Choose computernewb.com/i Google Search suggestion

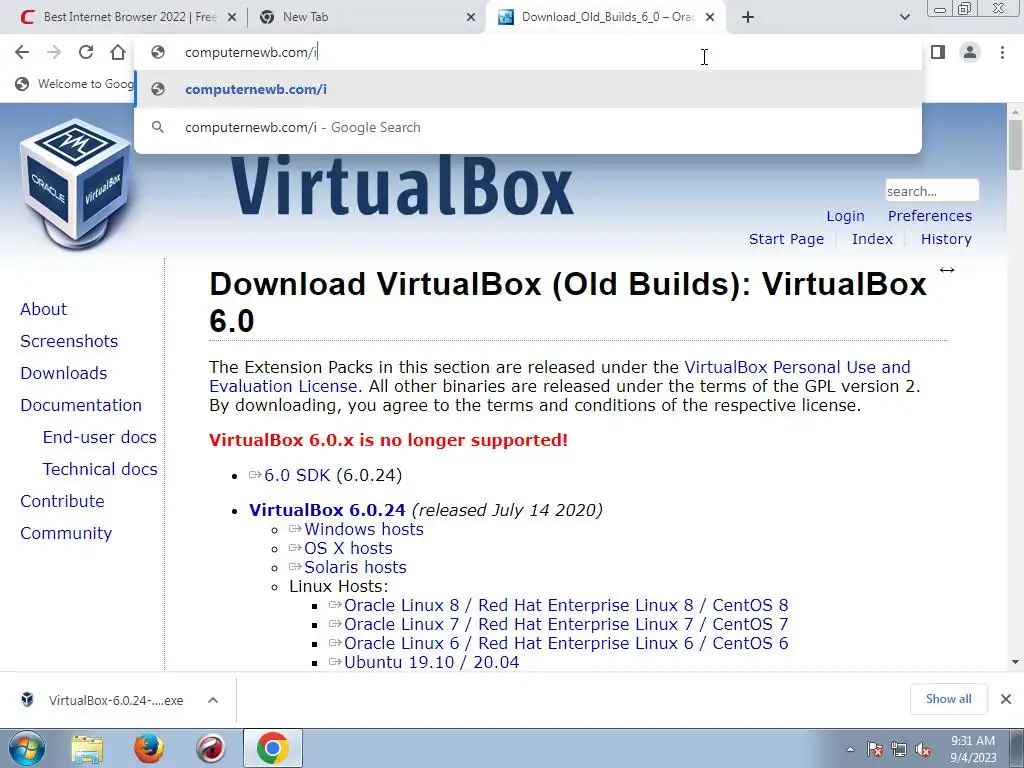click(x=528, y=127)
